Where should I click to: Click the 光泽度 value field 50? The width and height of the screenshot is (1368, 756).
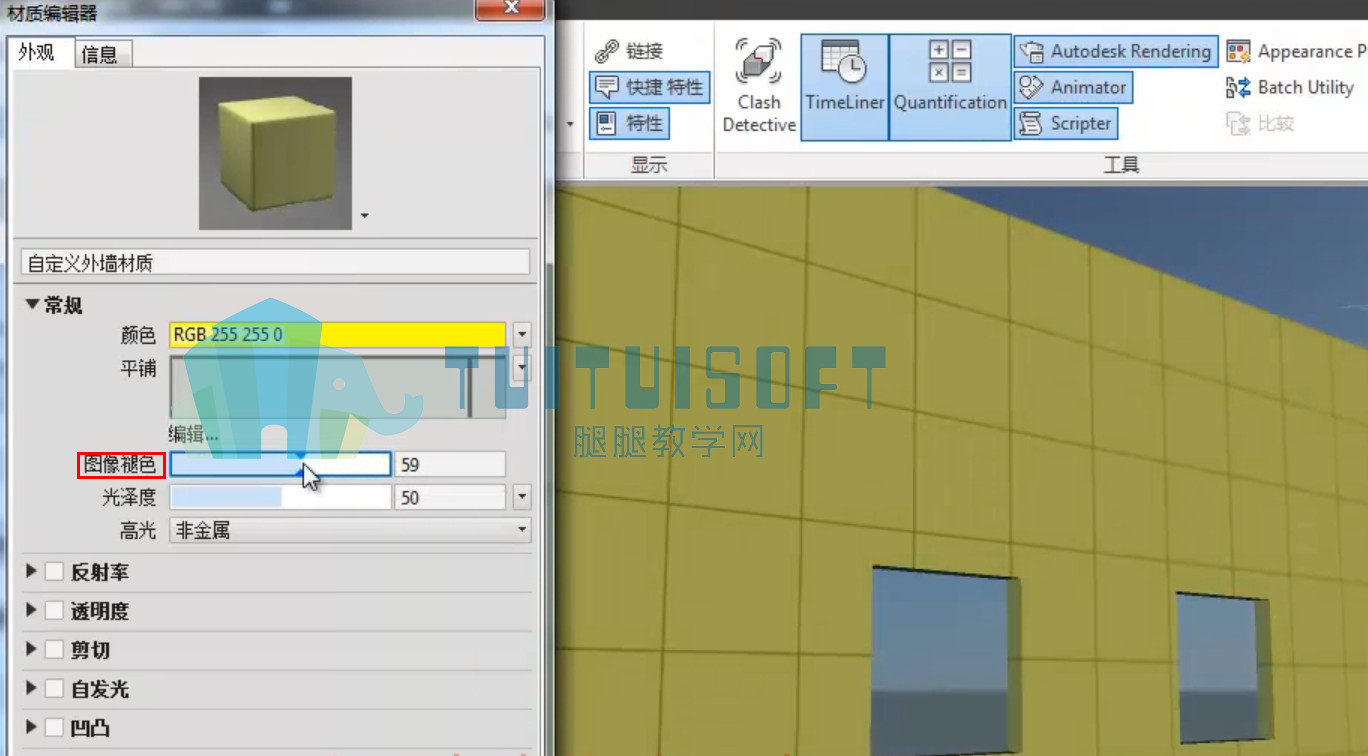point(450,497)
